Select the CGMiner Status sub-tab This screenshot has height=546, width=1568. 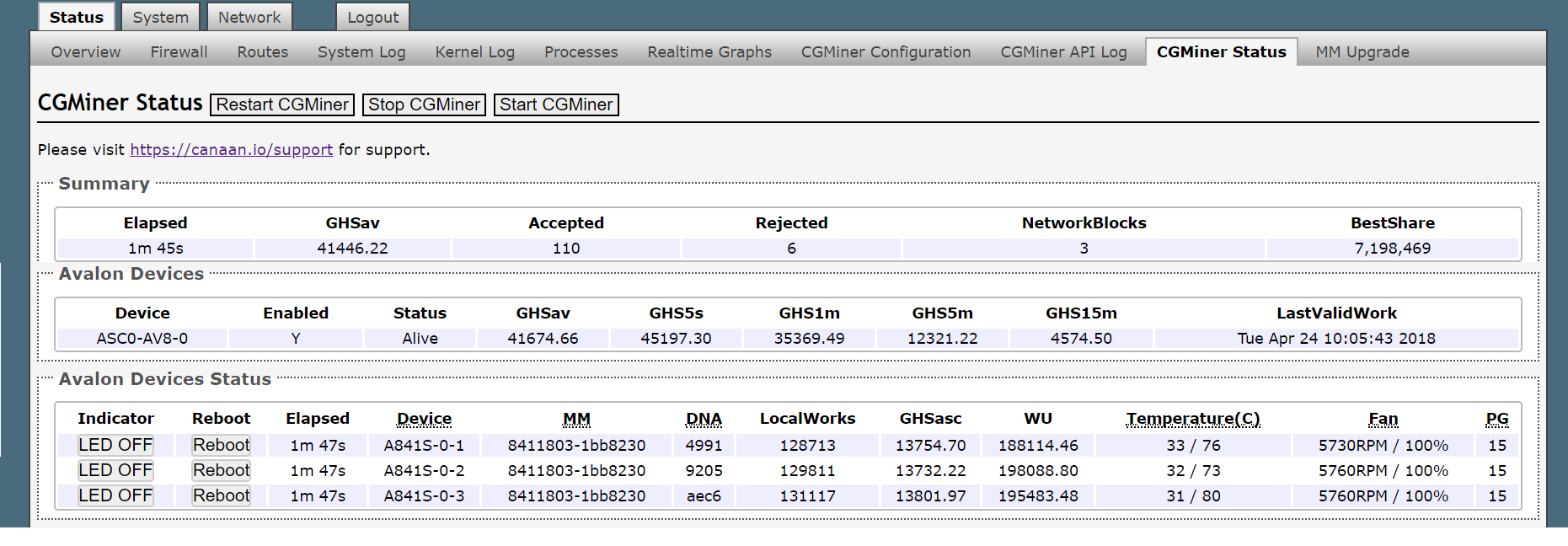coord(1221,52)
